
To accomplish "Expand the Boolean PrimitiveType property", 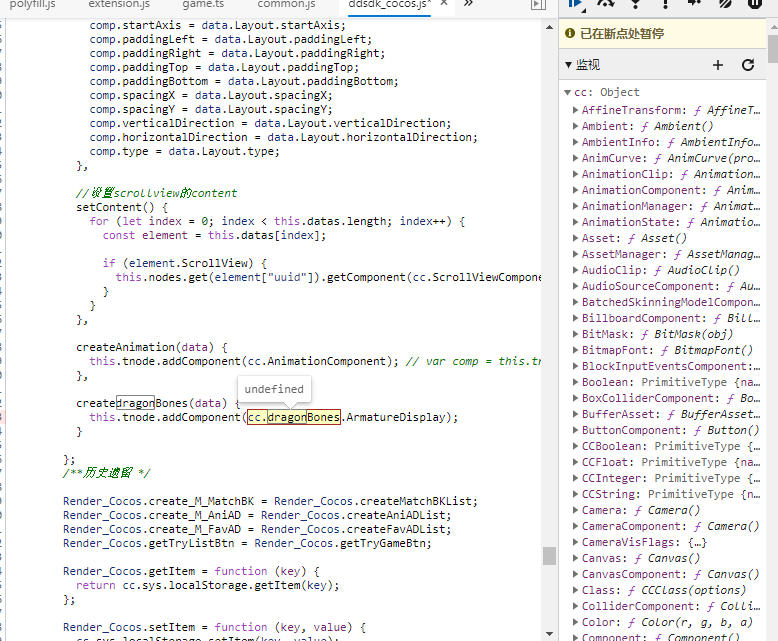I will 575,382.
